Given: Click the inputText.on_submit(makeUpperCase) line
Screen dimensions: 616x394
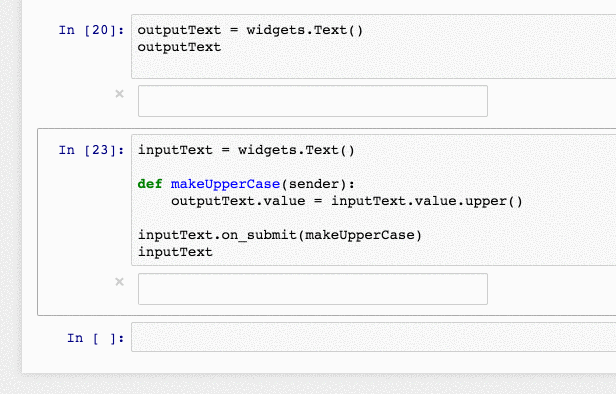Looking at the screenshot, I should 280,235.
